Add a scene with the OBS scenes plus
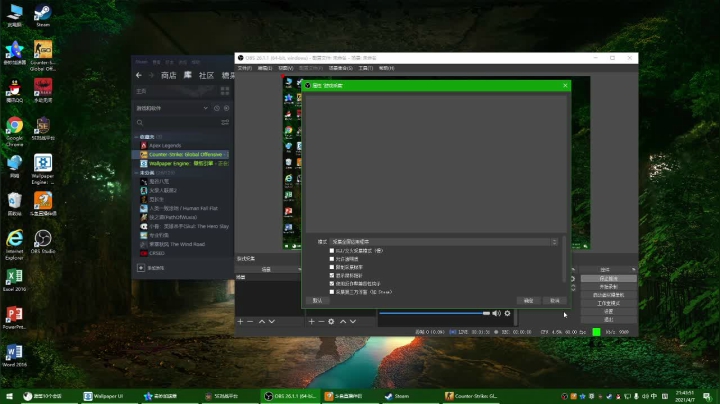Screen dimensions: 720x404 click(x=240, y=321)
